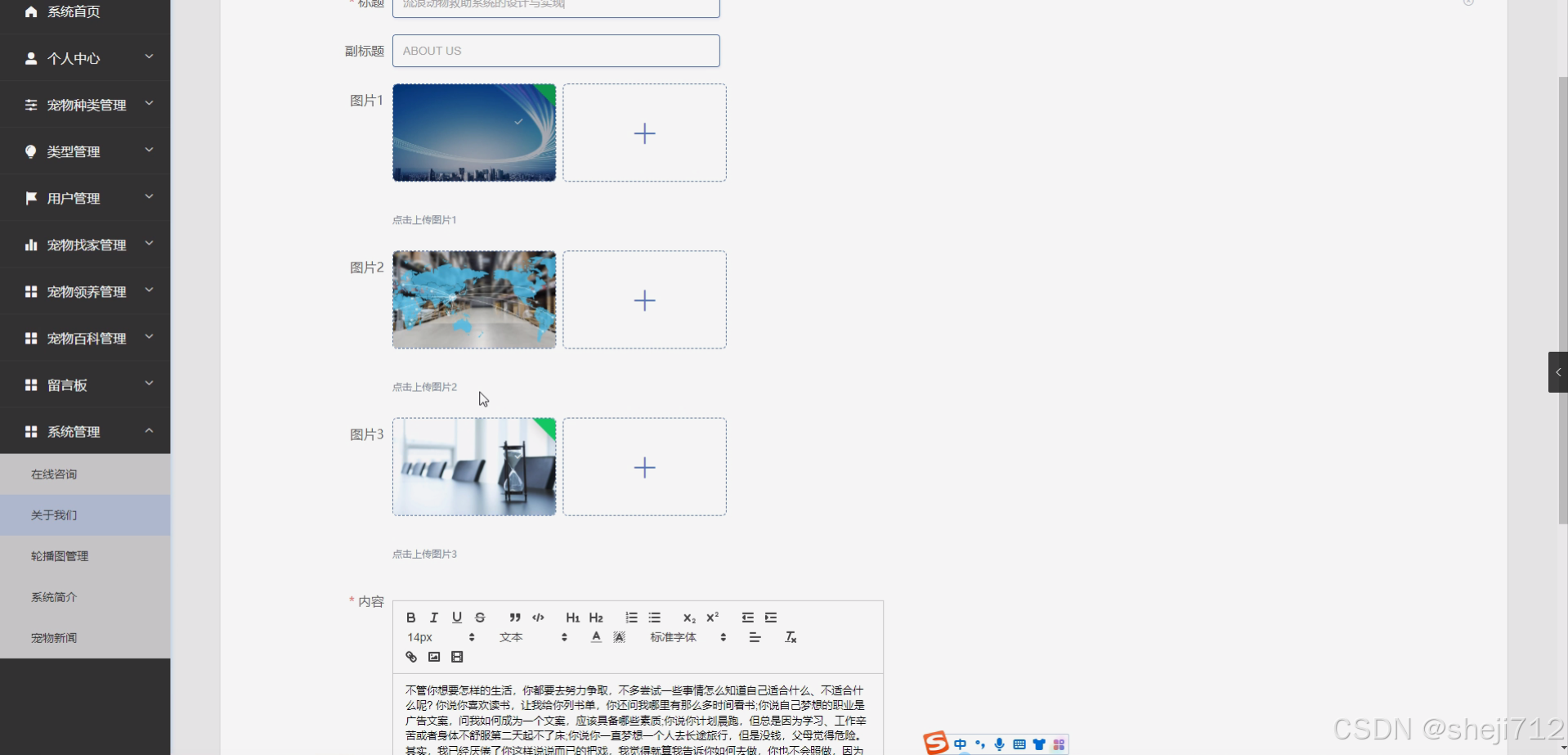Expand the 宠物找家管理 sidebar menu
The image size is (1568, 755).
(x=85, y=245)
